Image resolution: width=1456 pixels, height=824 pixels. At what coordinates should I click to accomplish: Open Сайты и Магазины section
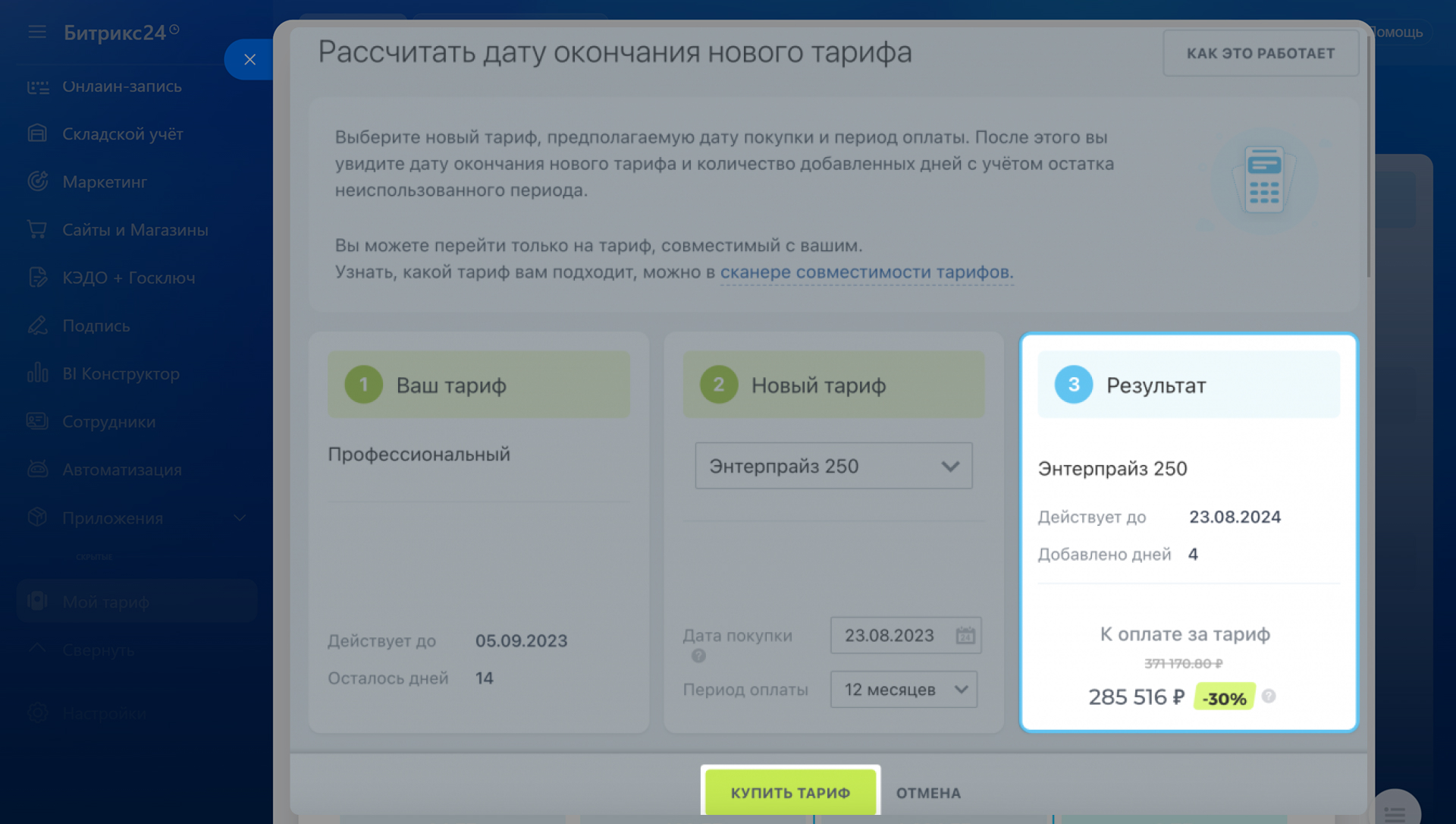(x=135, y=229)
